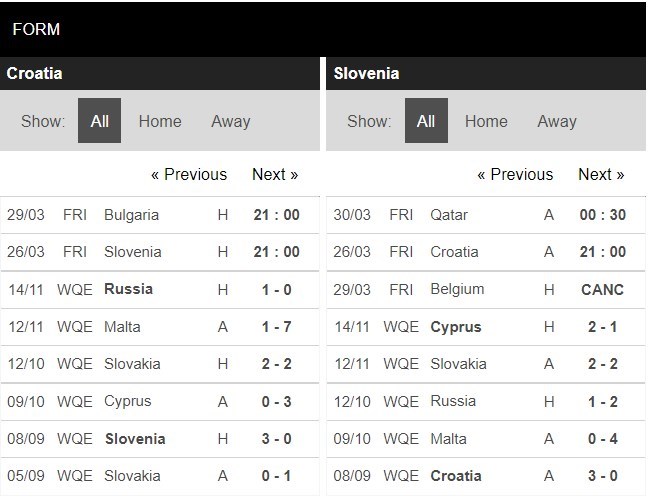Go to Next page in Croatia form
This screenshot has width=650, height=502.
[275, 174]
